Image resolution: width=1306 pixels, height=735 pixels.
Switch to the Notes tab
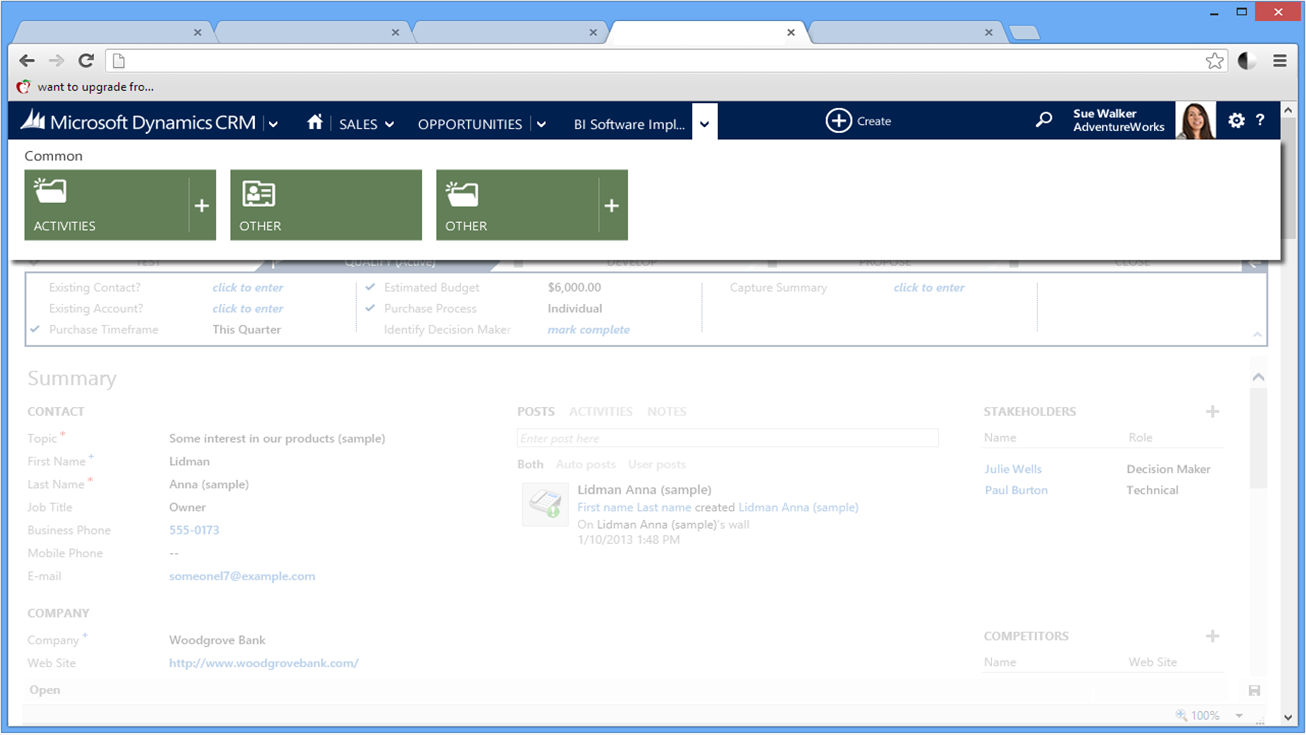pyautogui.click(x=666, y=412)
